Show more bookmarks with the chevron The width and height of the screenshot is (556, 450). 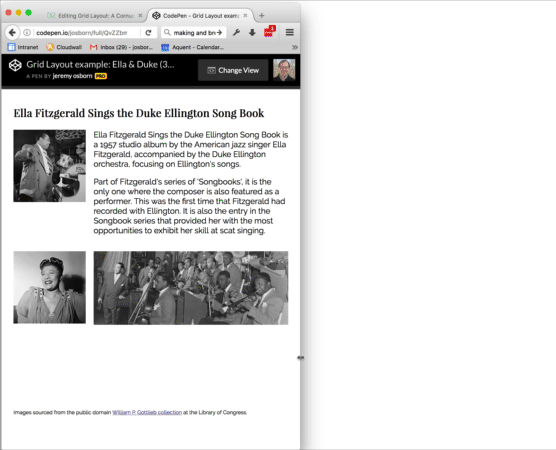[x=294, y=47]
